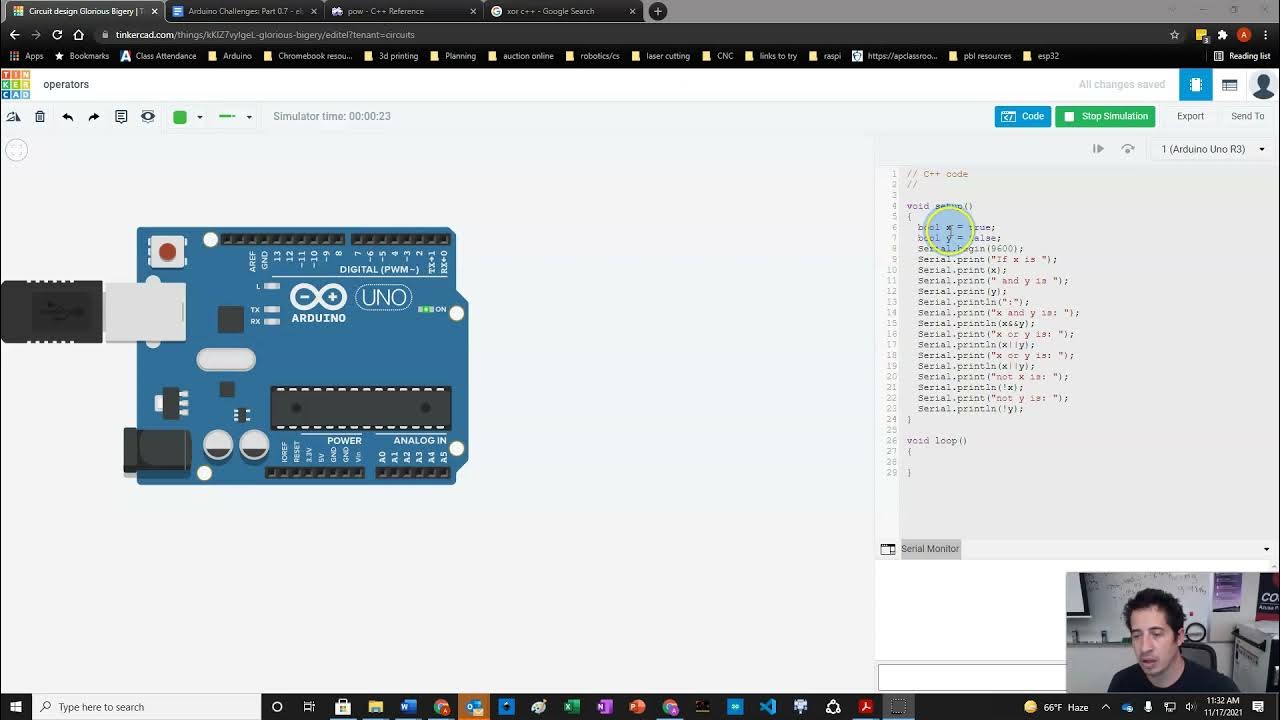Open the robotics/cs bookmark folder

tap(592, 56)
